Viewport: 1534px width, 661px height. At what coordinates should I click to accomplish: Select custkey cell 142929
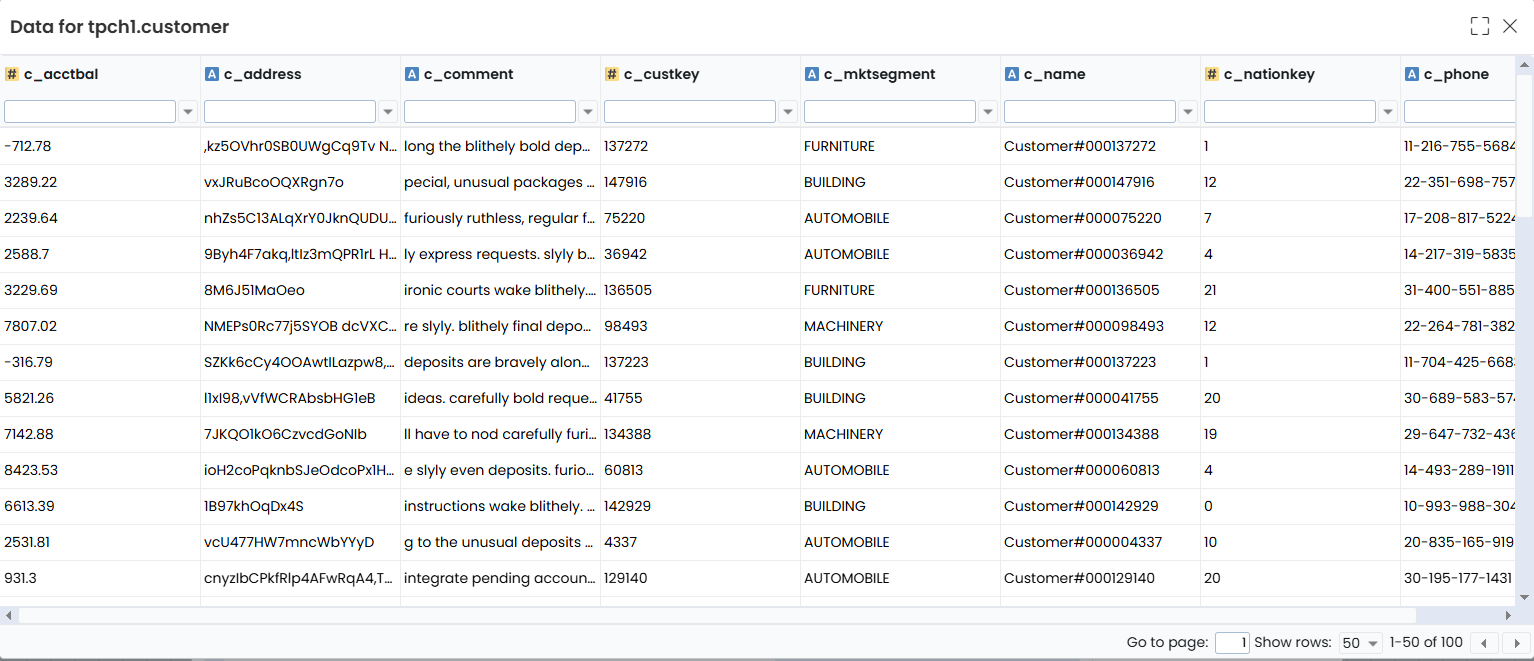tap(700, 506)
